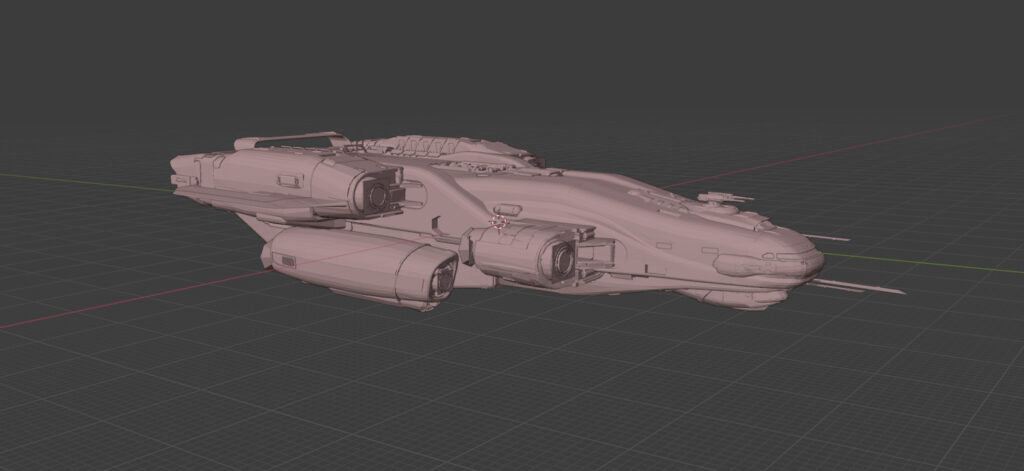Click the 3D cursor on the hull
Image resolution: width=1024 pixels, height=471 pixels.
tap(500, 222)
